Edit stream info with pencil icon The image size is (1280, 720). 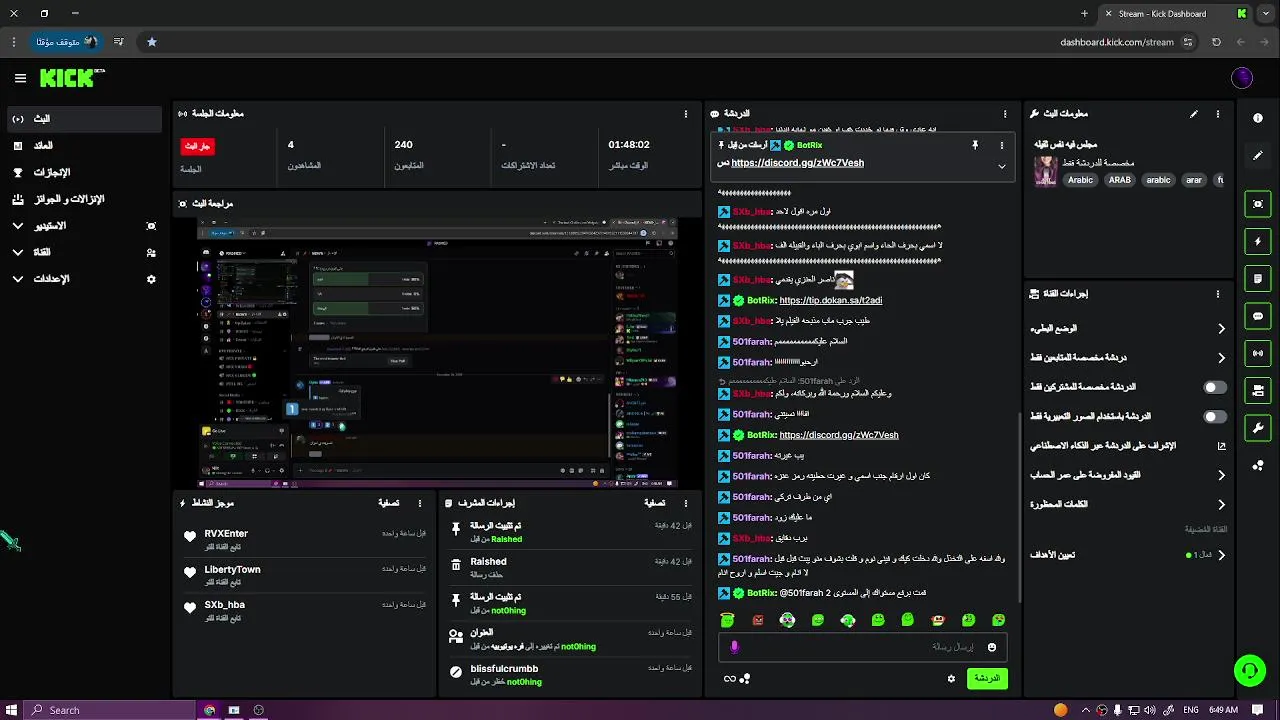pyautogui.click(x=1193, y=114)
